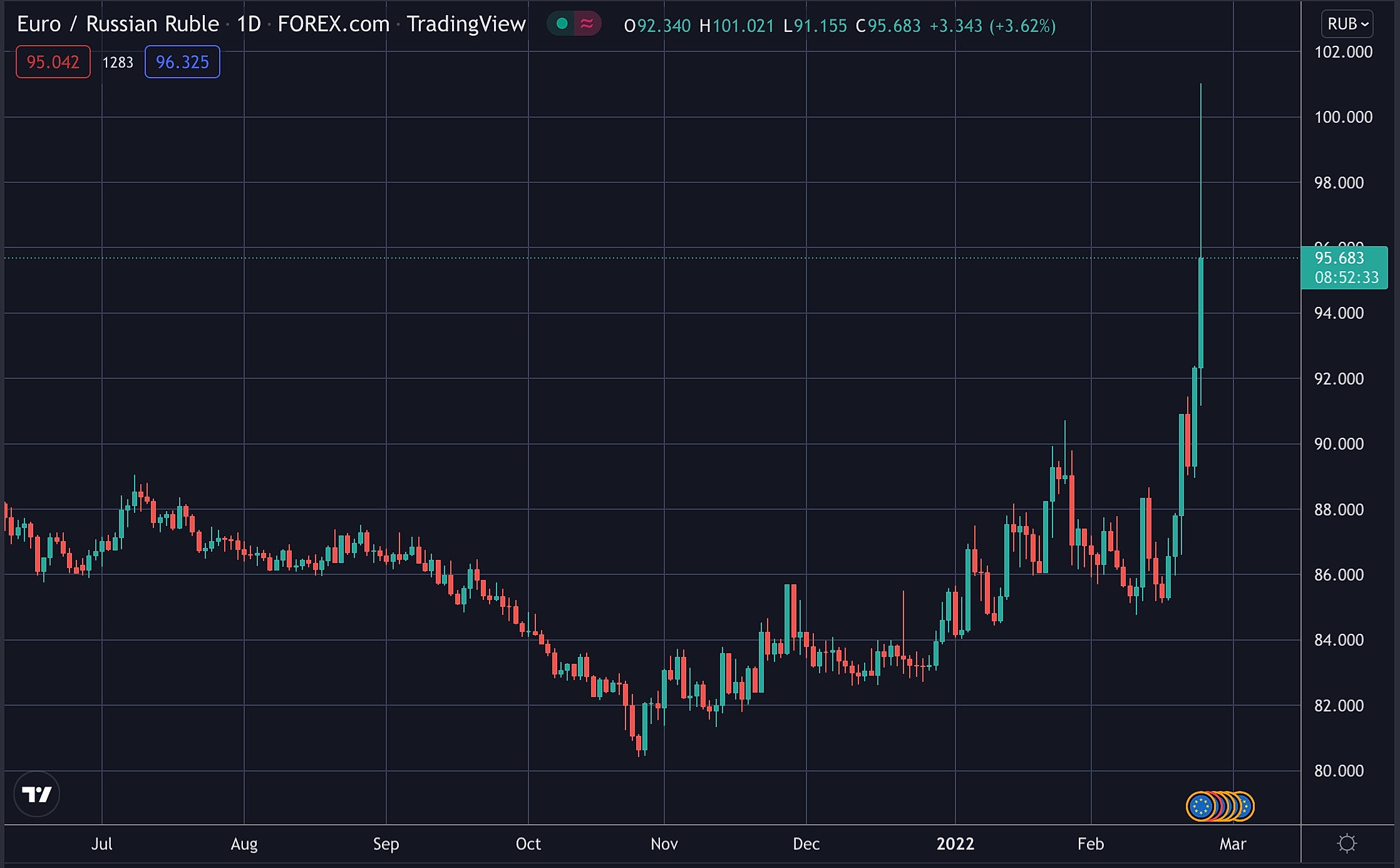Click the spread value 1283
1400x868 pixels.
pos(118,62)
